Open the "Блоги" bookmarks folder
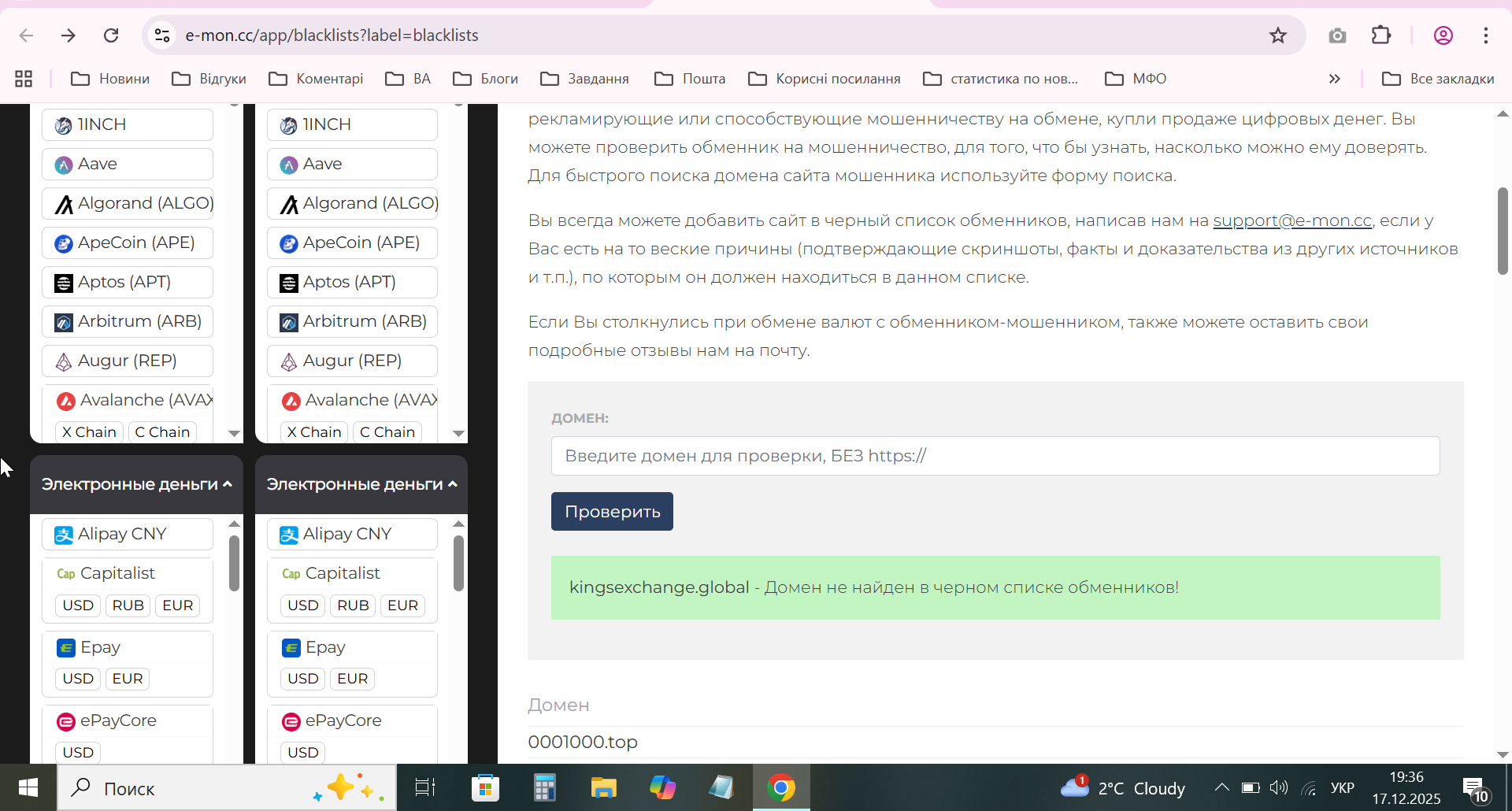Viewport: 1512px width, 811px height. (x=485, y=79)
